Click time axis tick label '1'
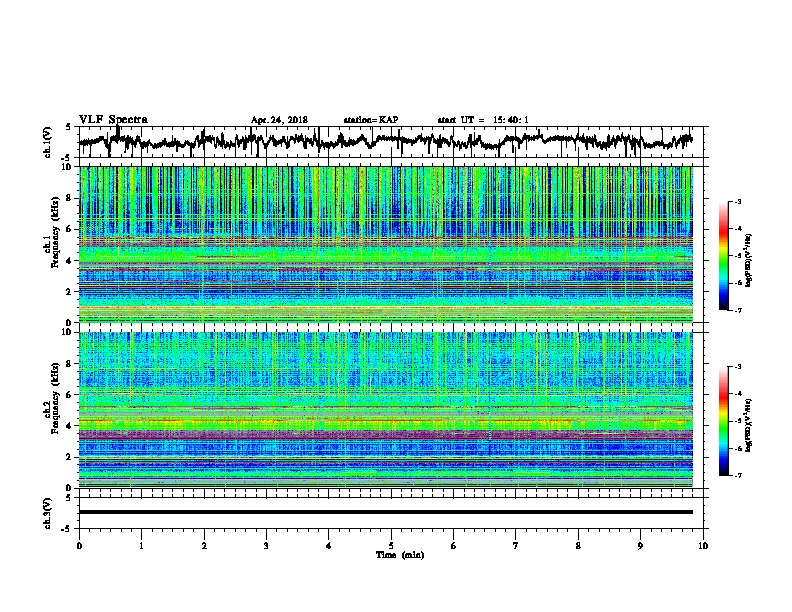The height and width of the screenshot is (612, 792). click(141, 546)
